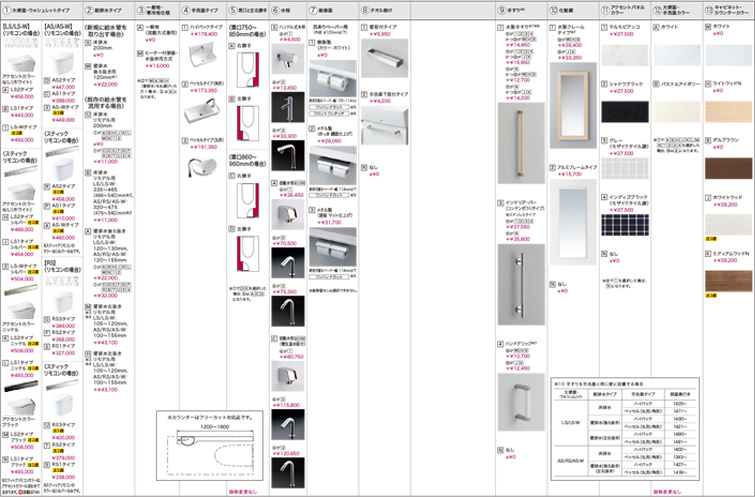755x497 pixels.
Task: Open the handle faucet photo priced ¥4,500
Action: (x=288, y=59)
